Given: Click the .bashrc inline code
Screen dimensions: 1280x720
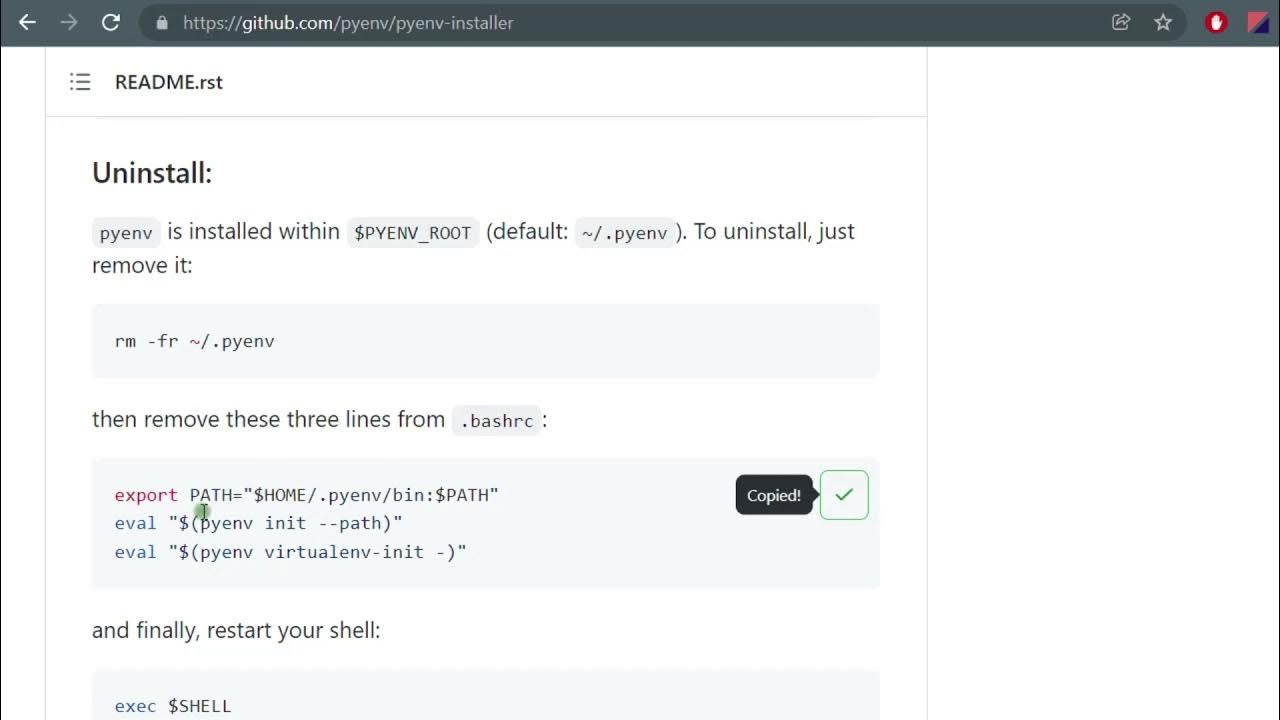Looking at the screenshot, I should point(496,421).
